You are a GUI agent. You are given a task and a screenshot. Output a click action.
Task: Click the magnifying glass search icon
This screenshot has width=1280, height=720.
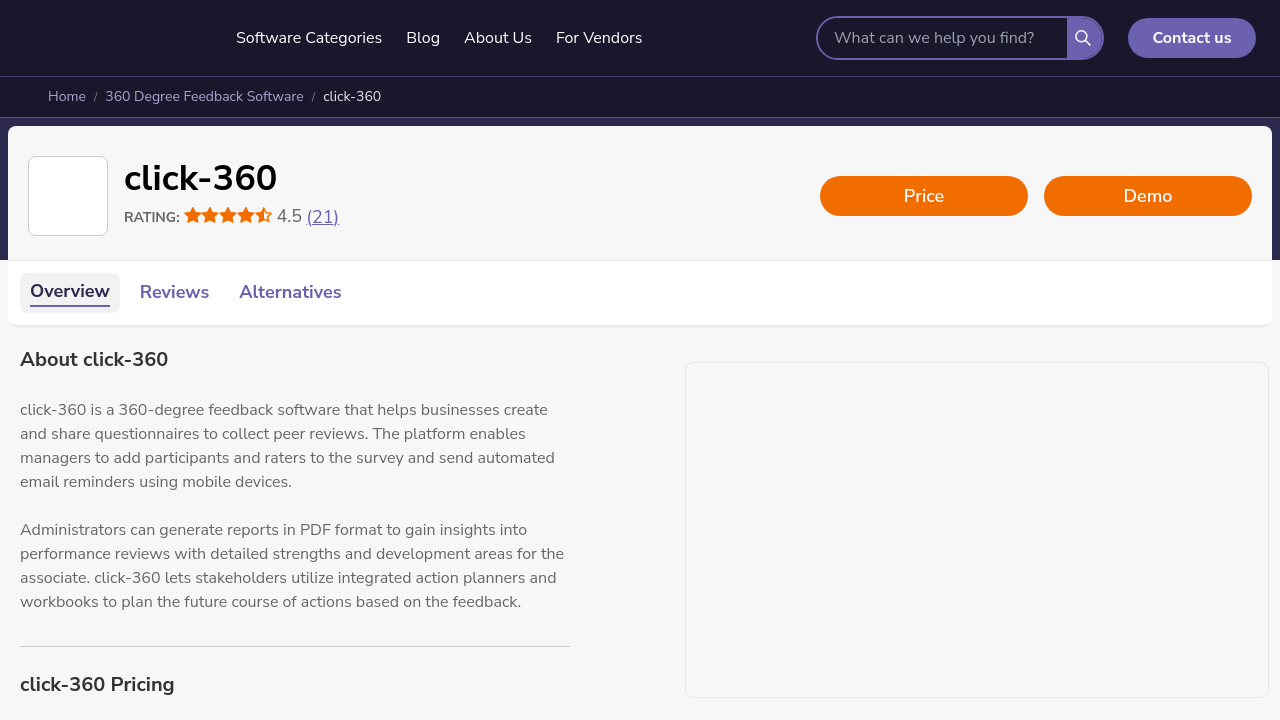click(1083, 38)
